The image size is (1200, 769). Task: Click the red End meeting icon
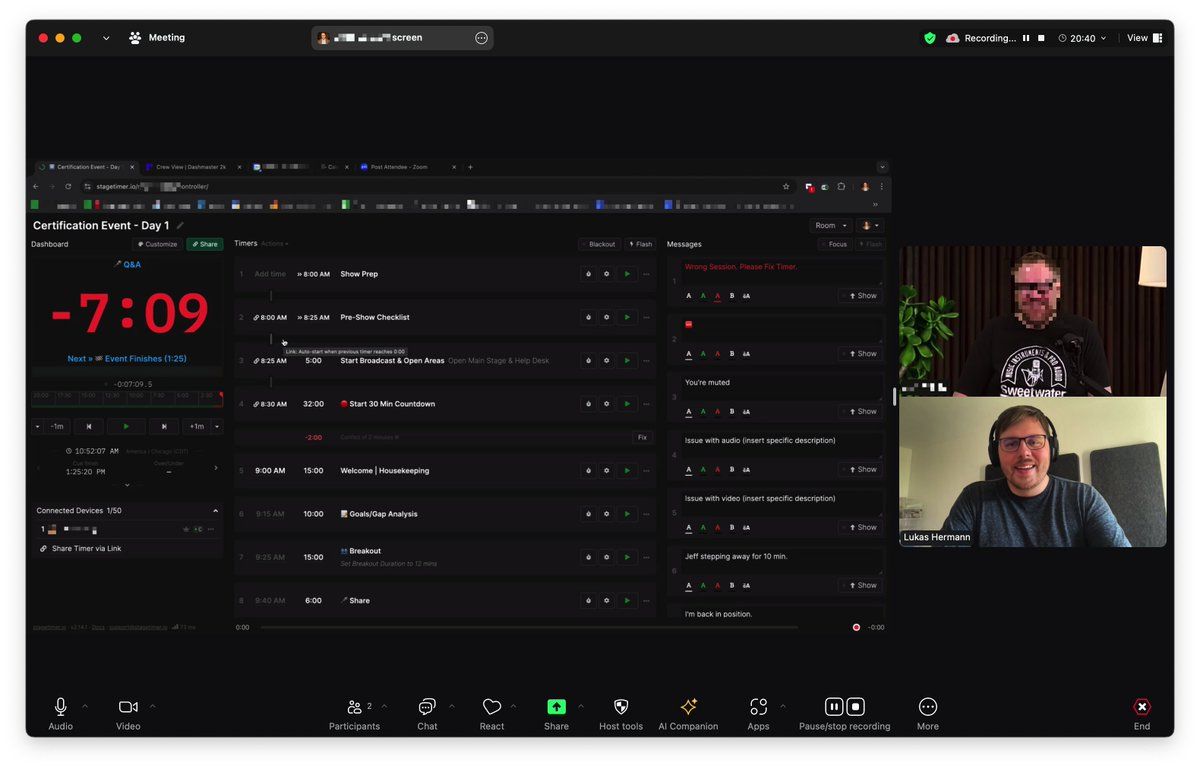click(1142, 707)
